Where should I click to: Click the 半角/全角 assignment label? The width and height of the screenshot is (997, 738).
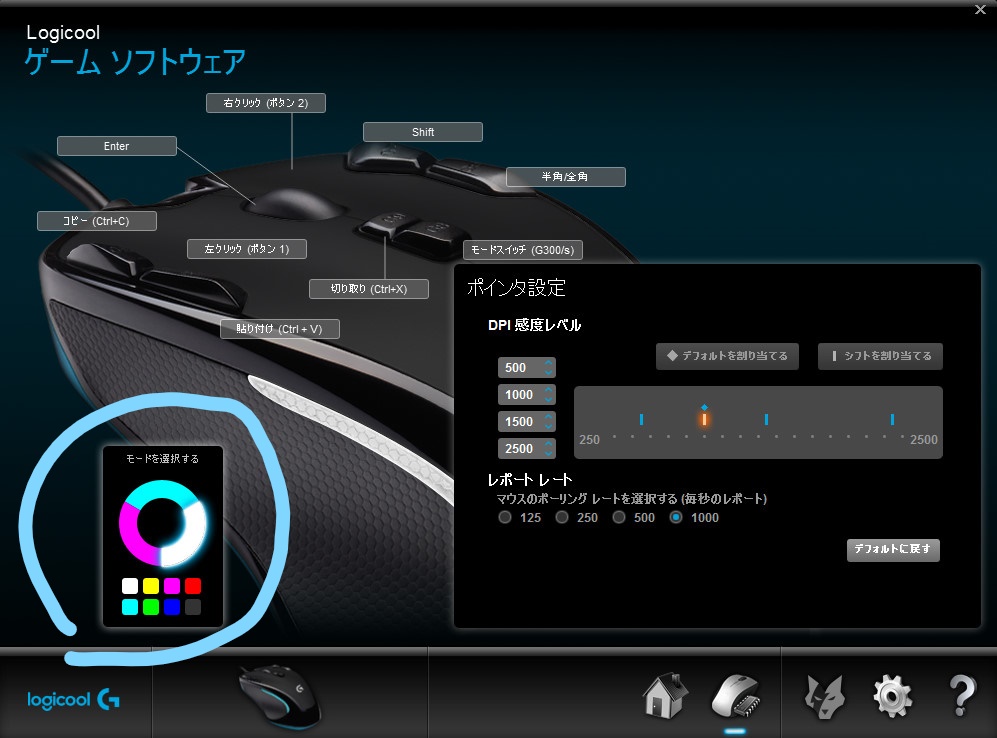coord(565,177)
